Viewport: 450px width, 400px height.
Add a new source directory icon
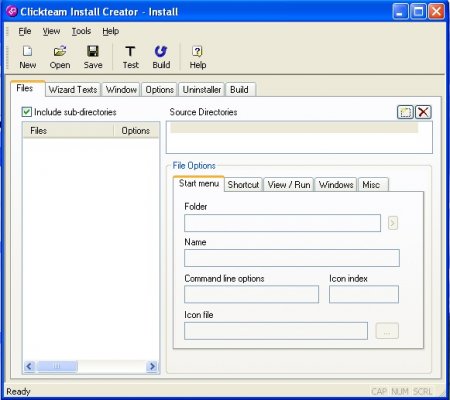pos(405,112)
